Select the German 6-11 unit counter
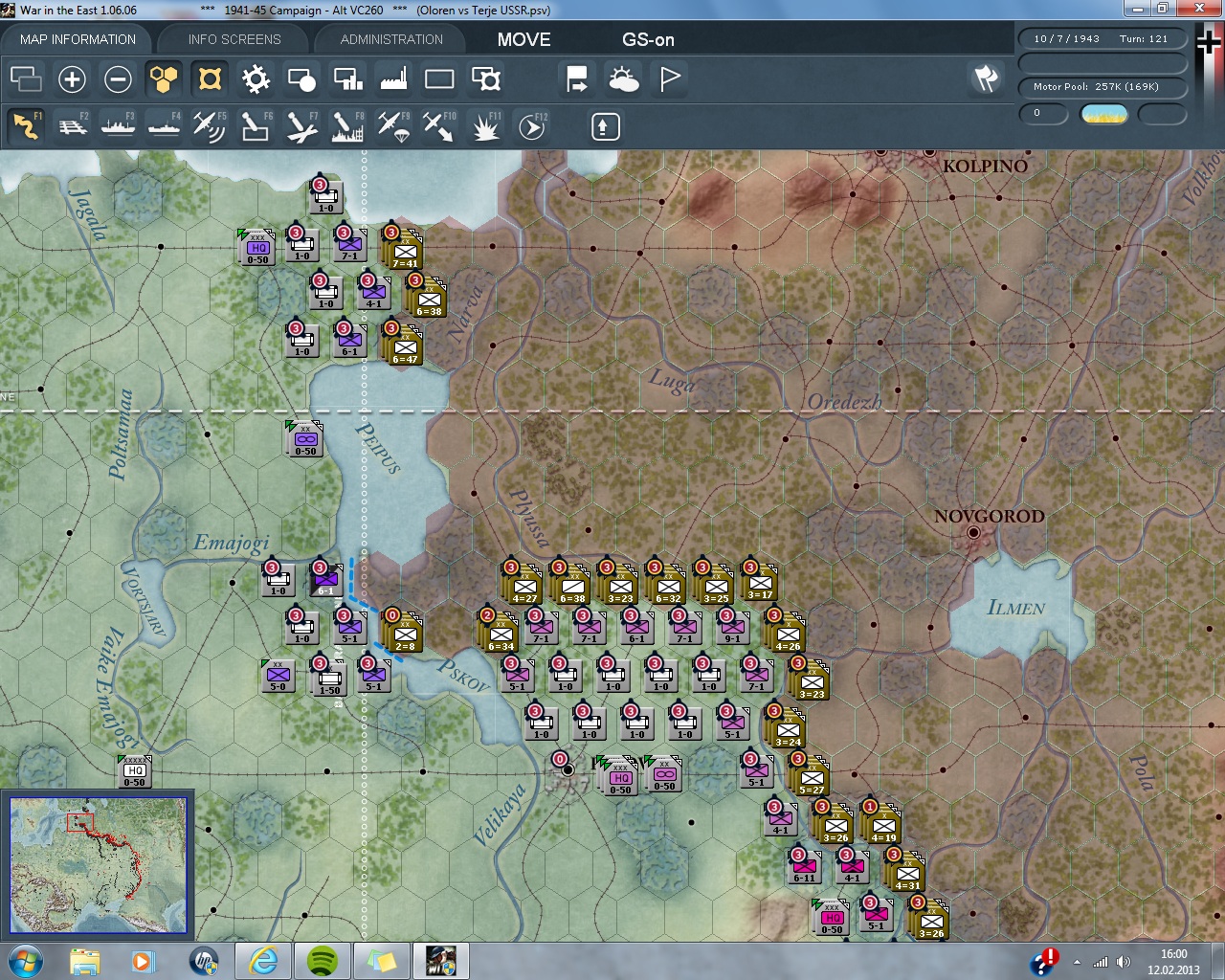Screen dimensions: 1225x980 [x=804, y=866]
